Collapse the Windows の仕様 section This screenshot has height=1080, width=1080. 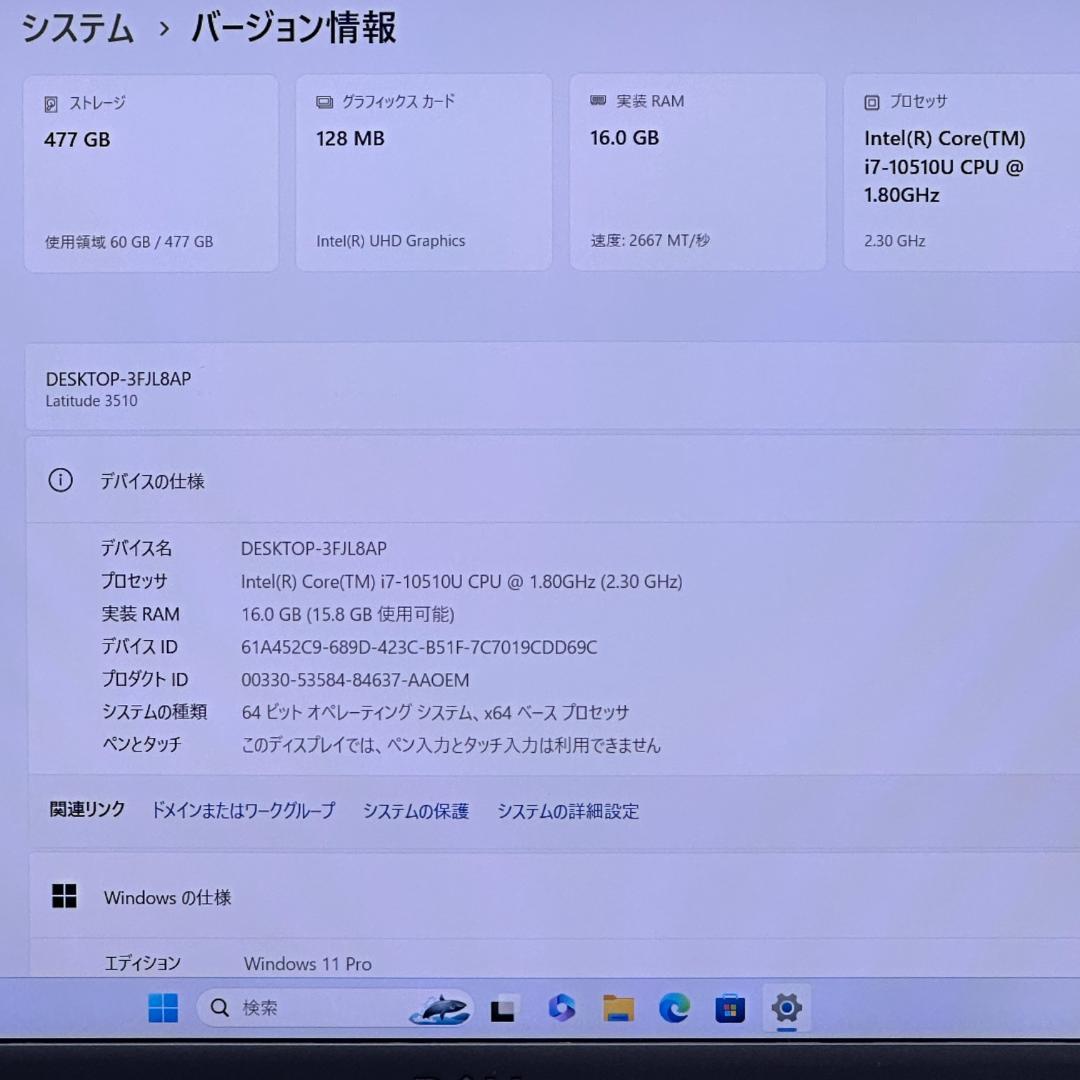pyautogui.click(x=554, y=896)
